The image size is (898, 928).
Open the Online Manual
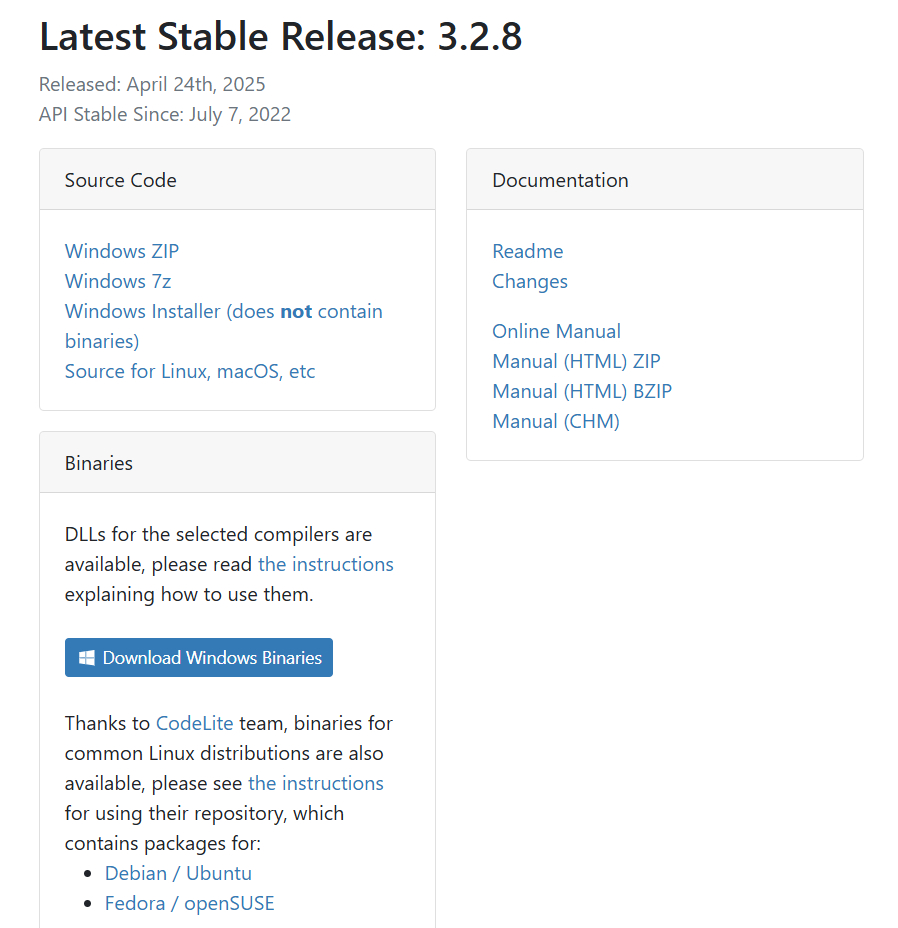point(556,331)
